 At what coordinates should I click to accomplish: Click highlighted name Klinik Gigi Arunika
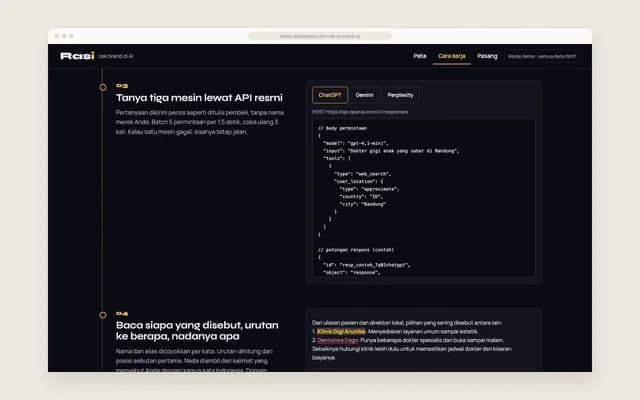coord(341,331)
